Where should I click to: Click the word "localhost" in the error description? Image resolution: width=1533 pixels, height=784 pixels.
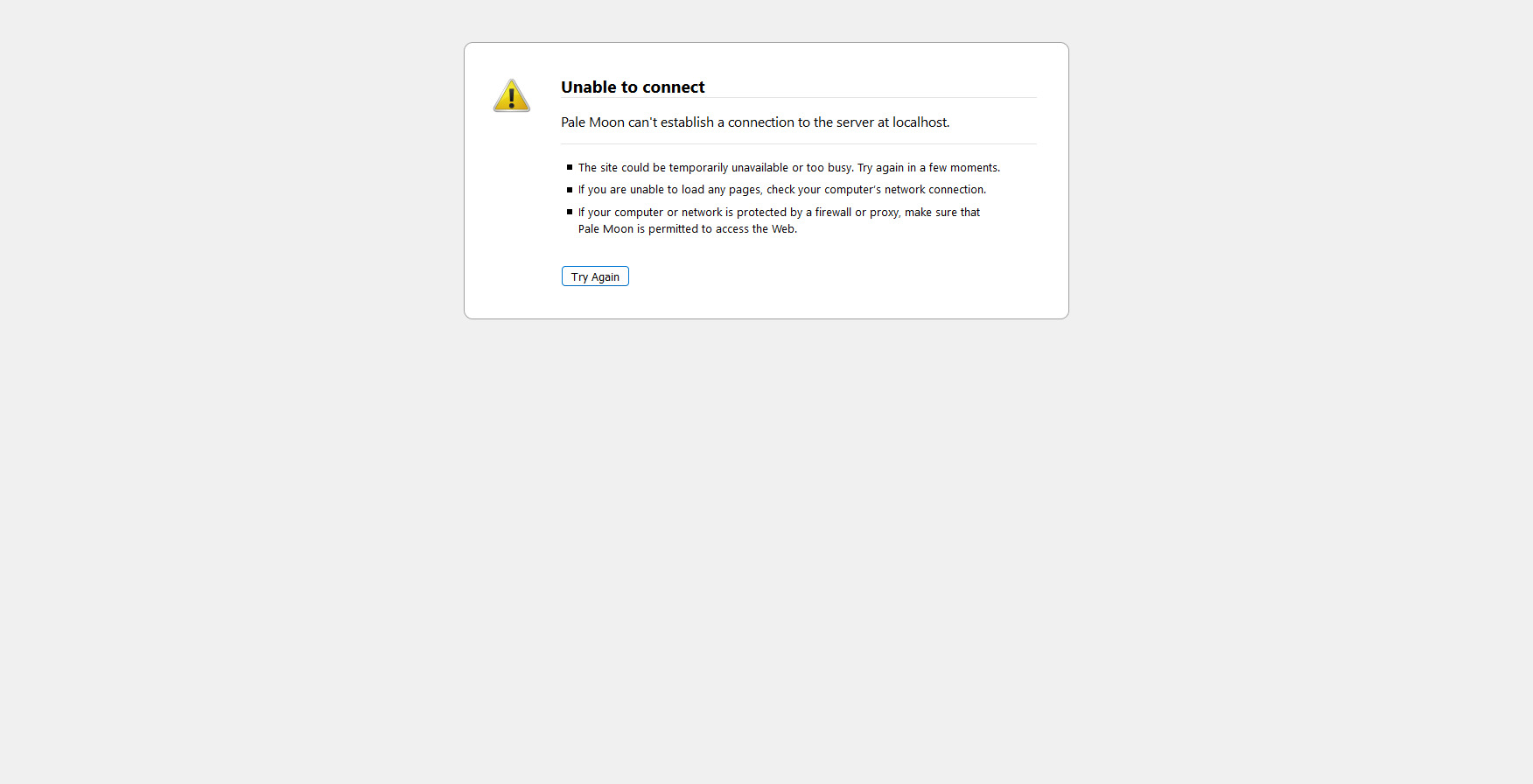click(920, 122)
